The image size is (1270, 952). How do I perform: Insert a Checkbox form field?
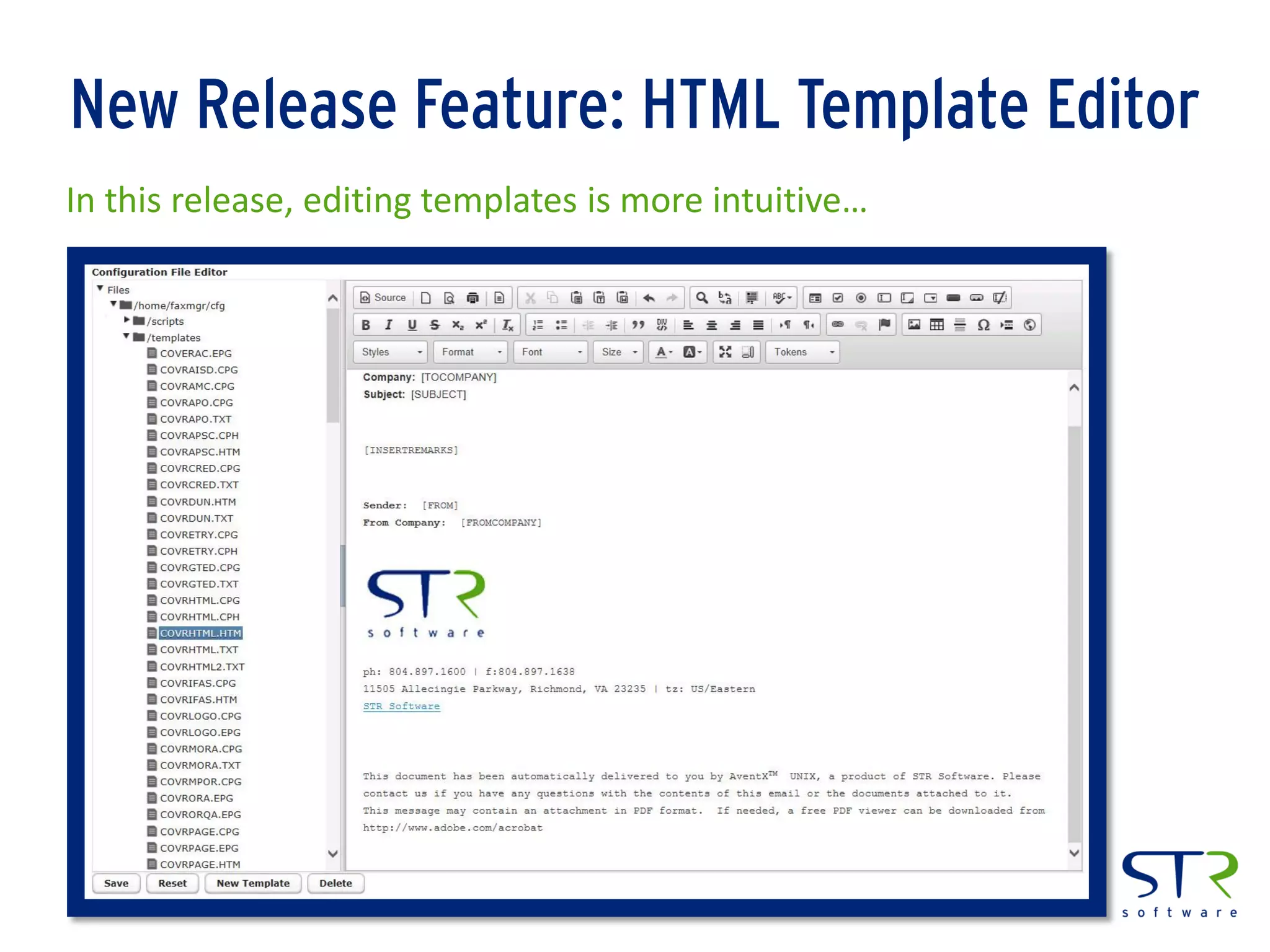pos(838,298)
